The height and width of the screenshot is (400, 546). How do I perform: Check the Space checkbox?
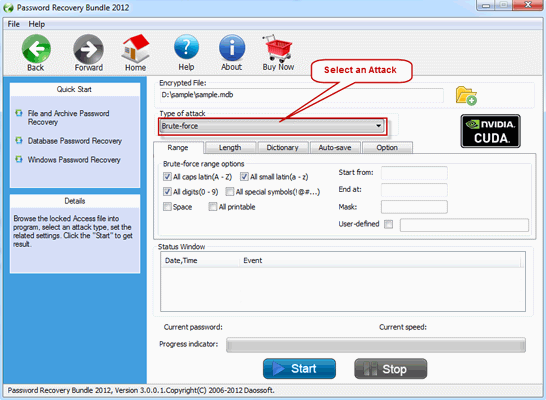click(x=167, y=207)
